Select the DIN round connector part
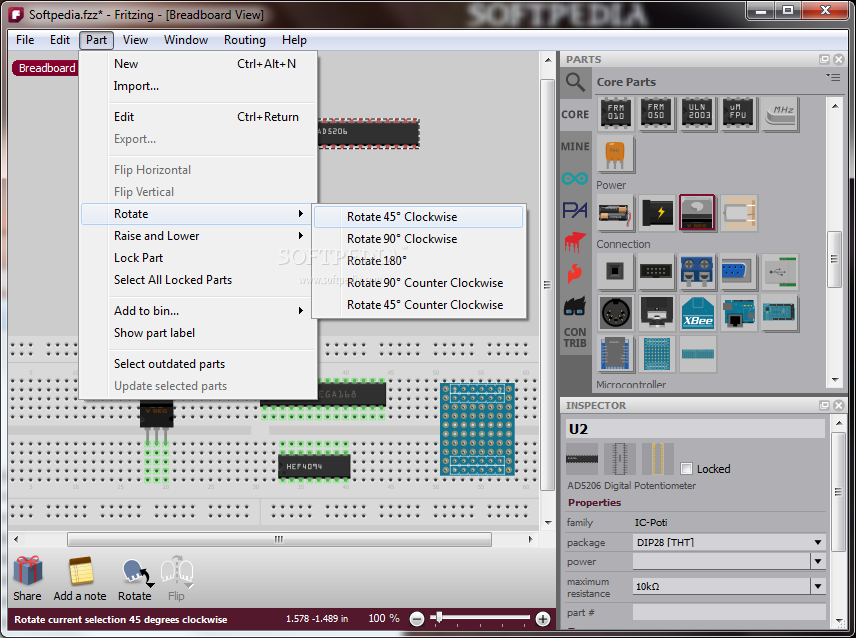856x638 pixels. (x=616, y=313)
